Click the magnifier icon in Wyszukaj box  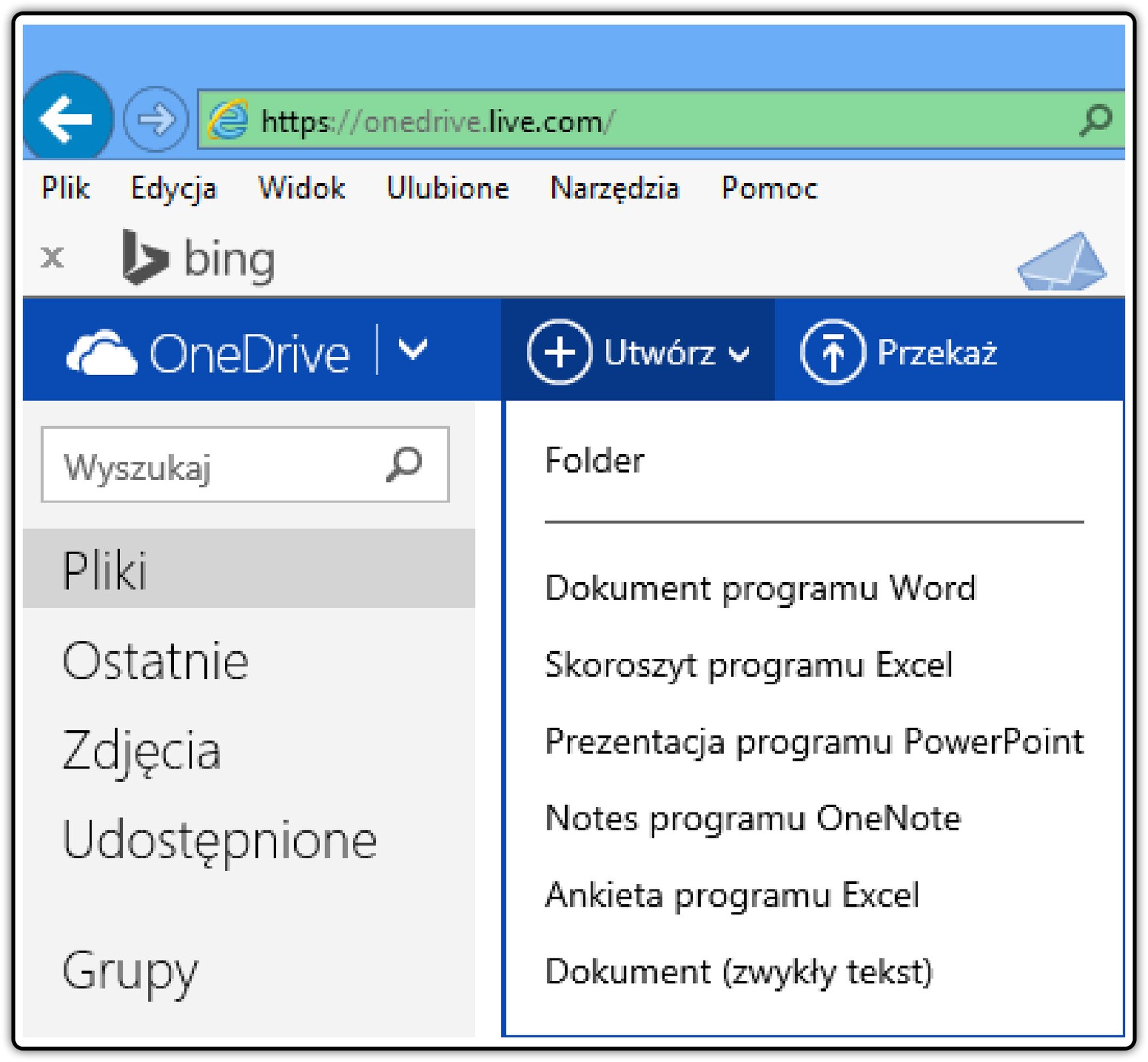404,464
